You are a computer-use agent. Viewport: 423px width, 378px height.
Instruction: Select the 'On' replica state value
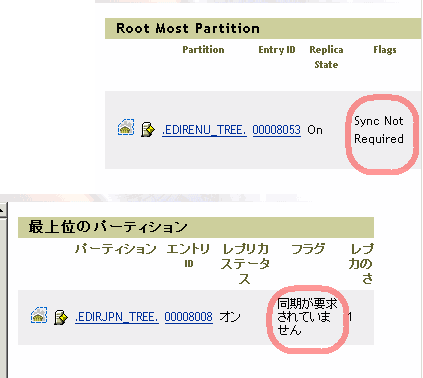[x=315, y=130]
